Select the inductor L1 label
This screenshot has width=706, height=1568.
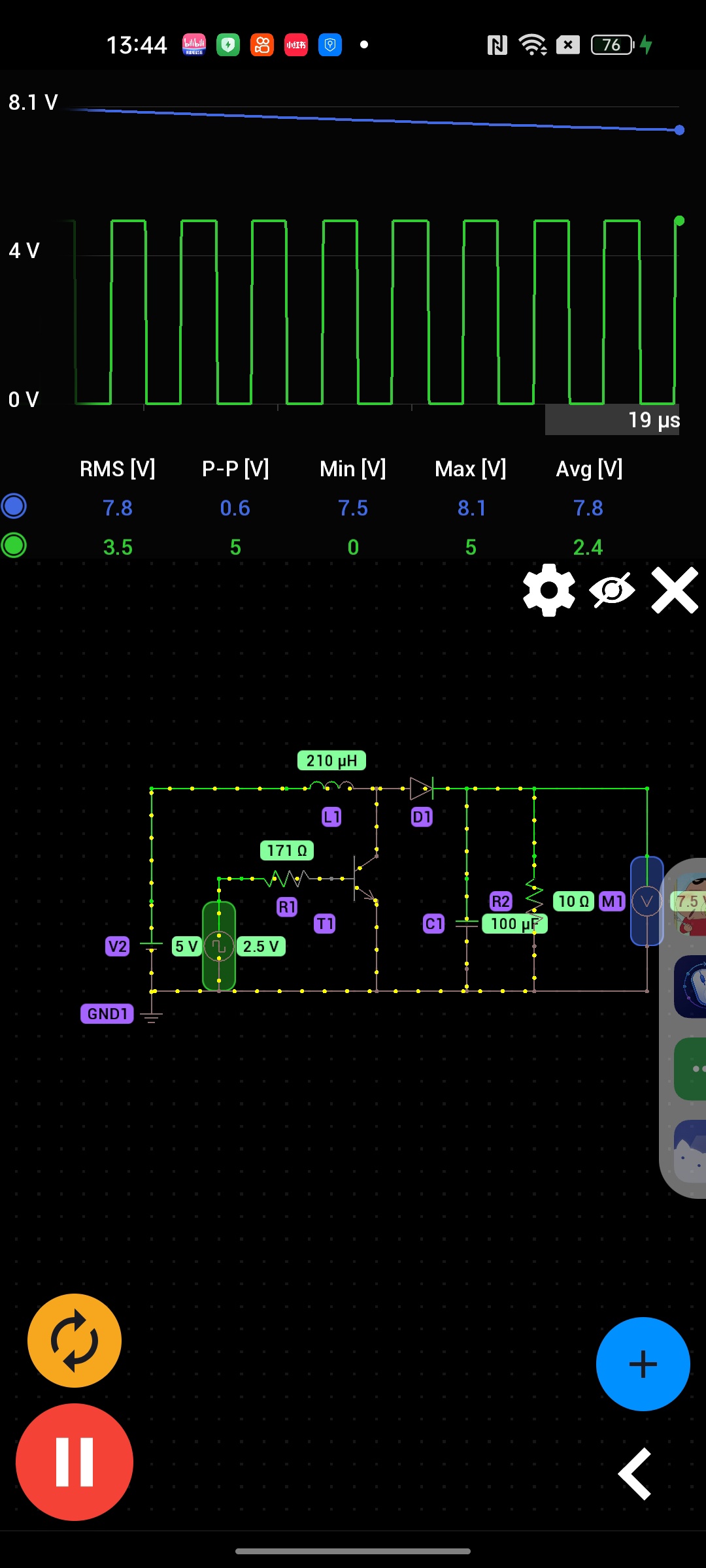[331, 817]
